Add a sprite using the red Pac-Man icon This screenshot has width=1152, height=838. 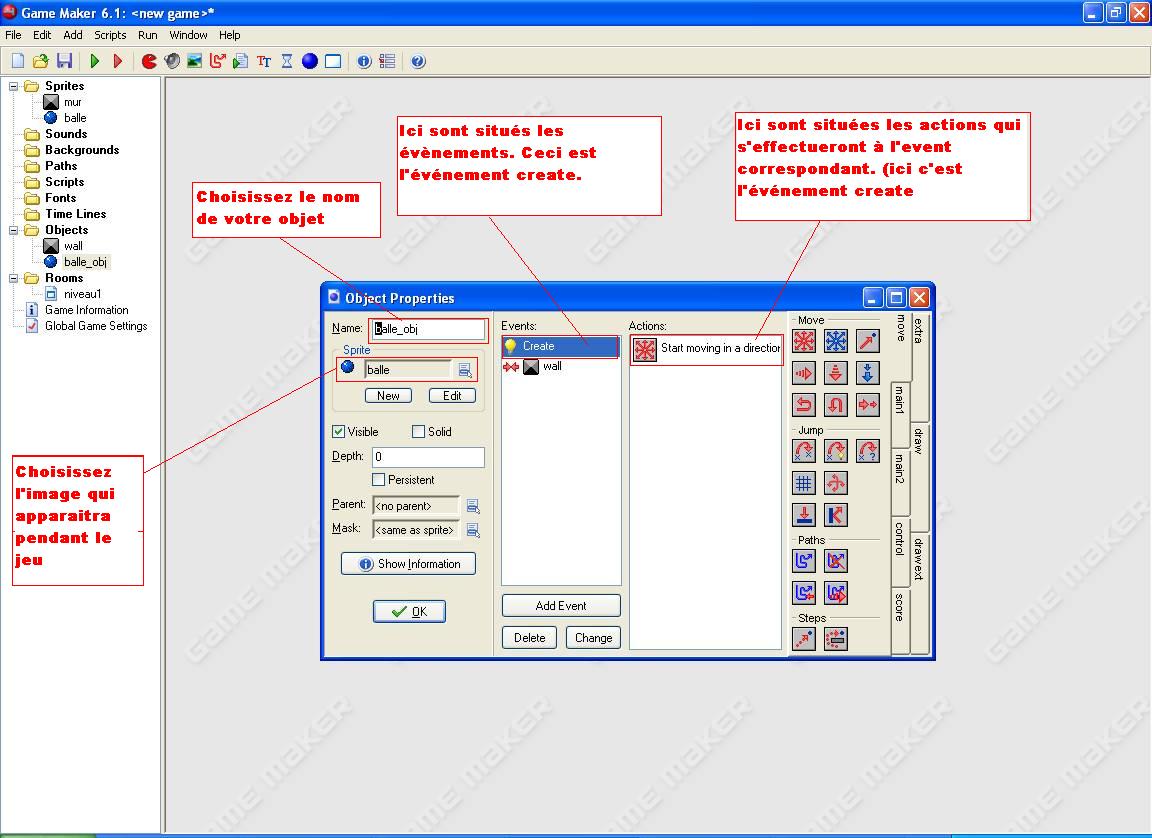point(149,62)
